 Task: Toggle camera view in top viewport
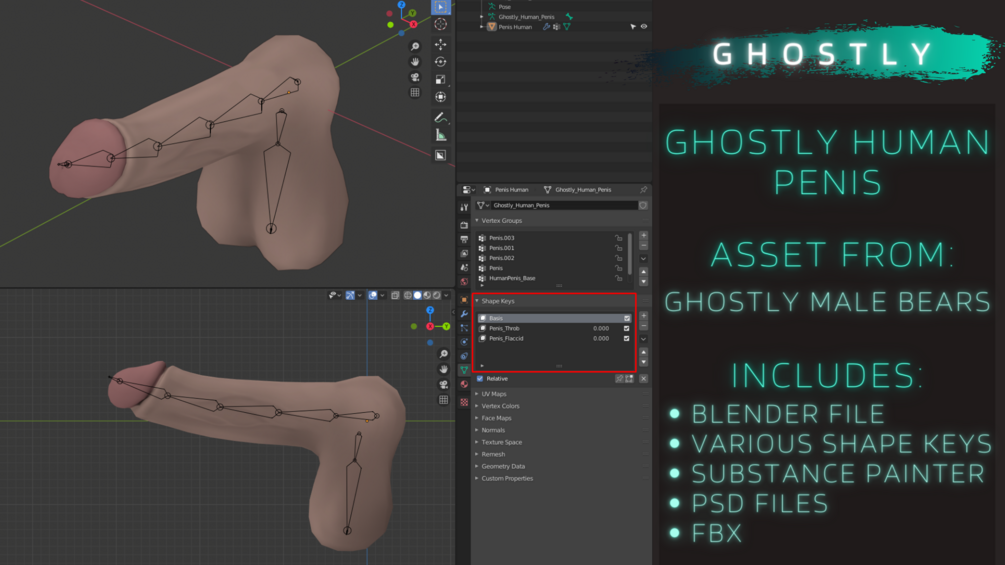[x=415, y=77]
